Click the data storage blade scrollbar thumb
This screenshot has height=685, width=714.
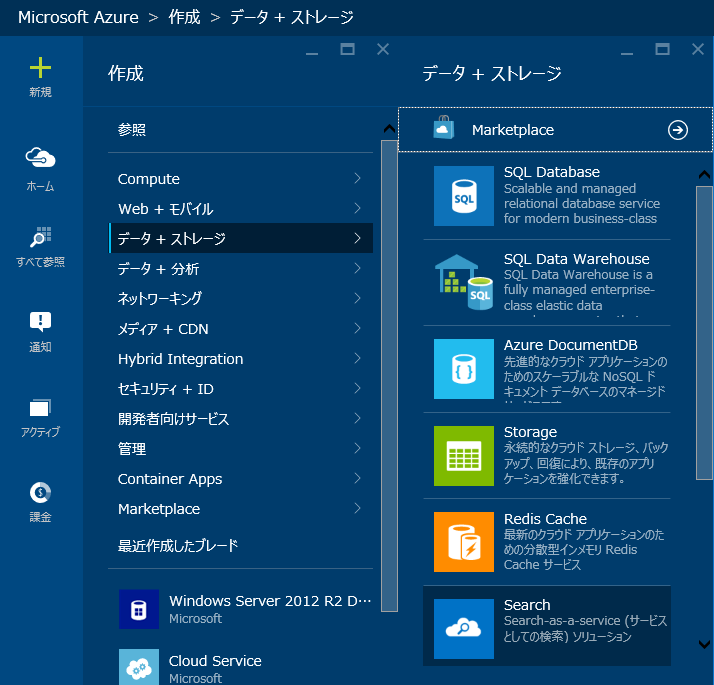tap(704, 332)
